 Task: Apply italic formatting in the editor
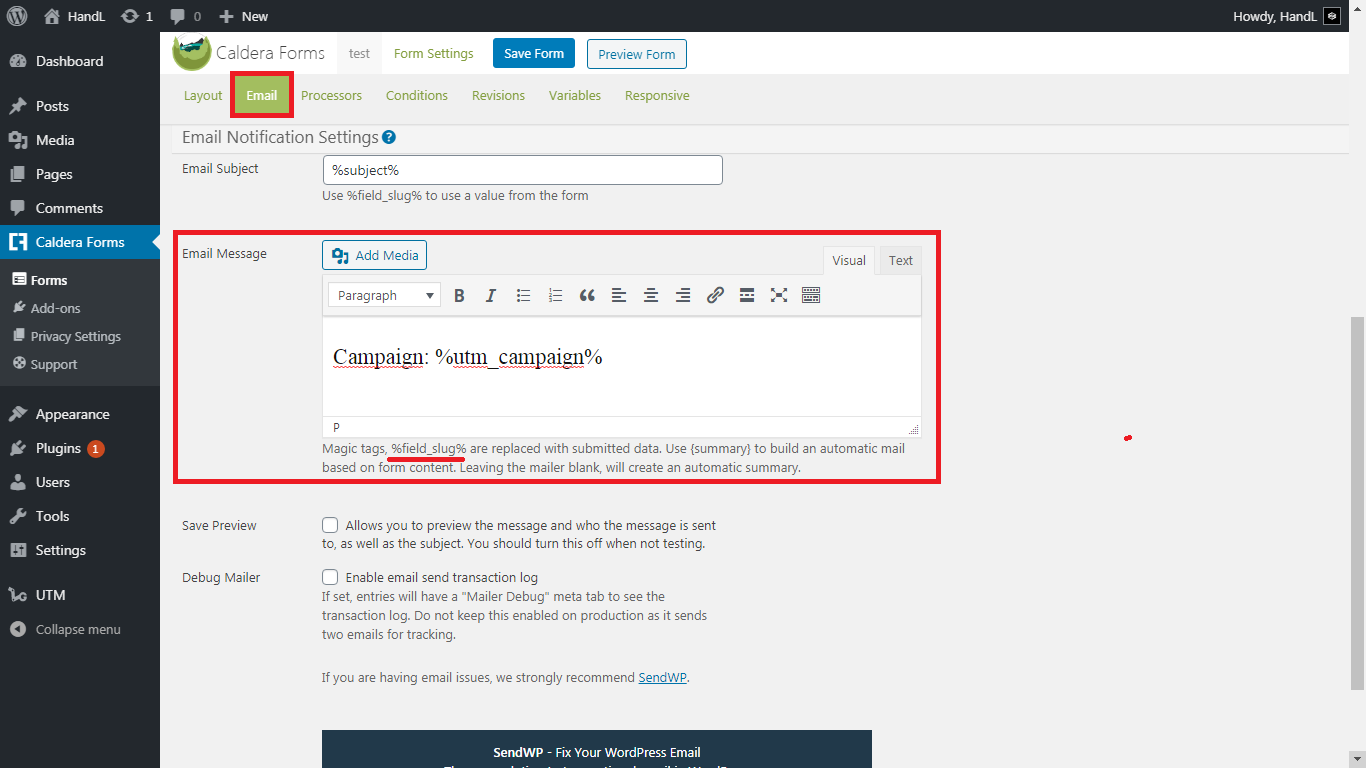coord(491,295)
